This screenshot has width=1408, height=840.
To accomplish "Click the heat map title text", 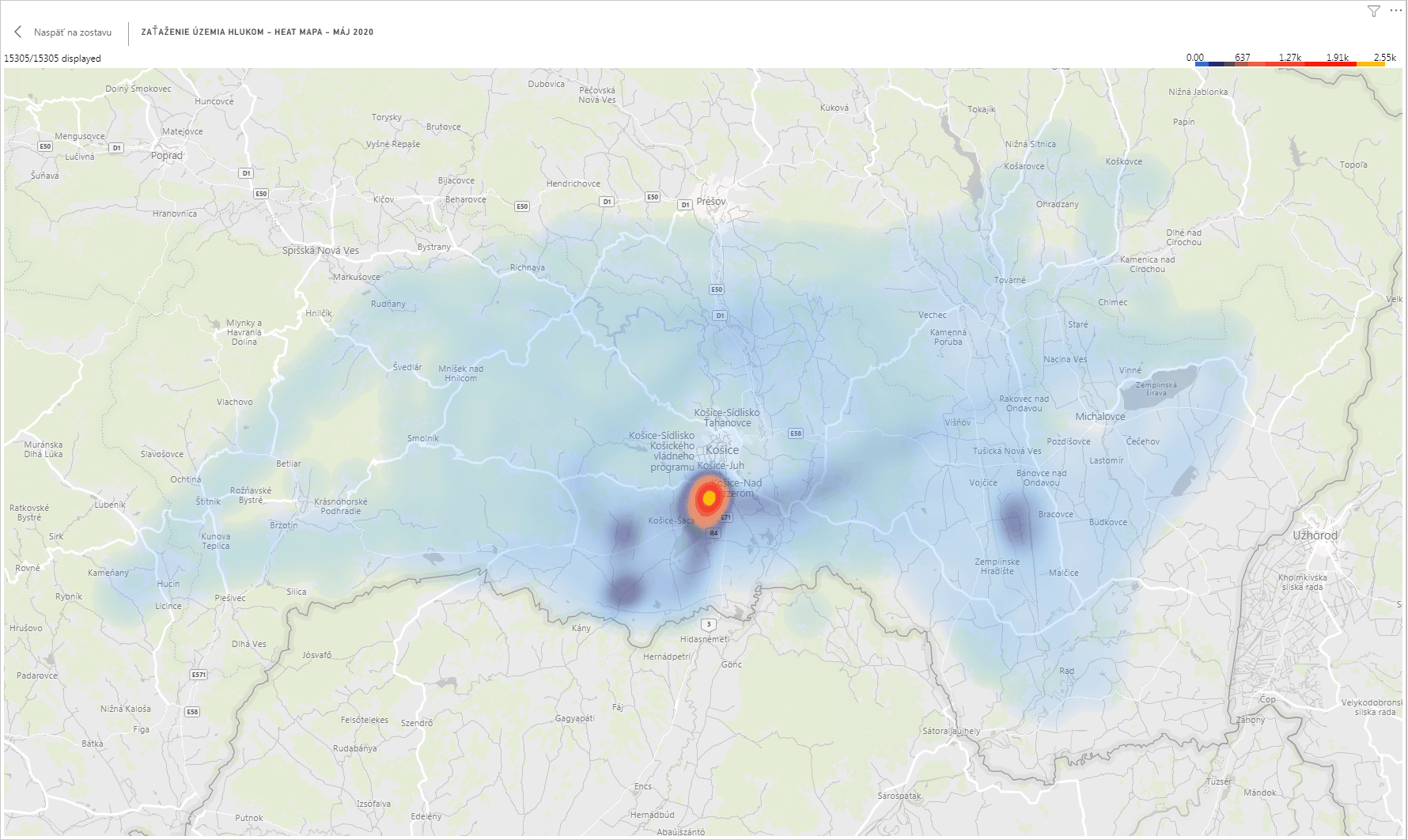I will point(257,32).
